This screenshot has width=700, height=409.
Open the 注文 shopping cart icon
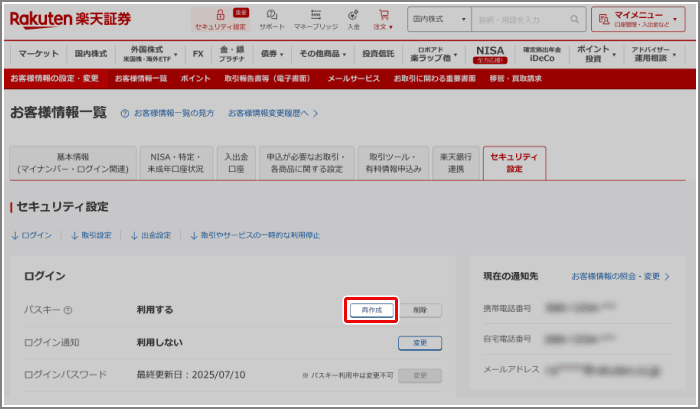381,18
